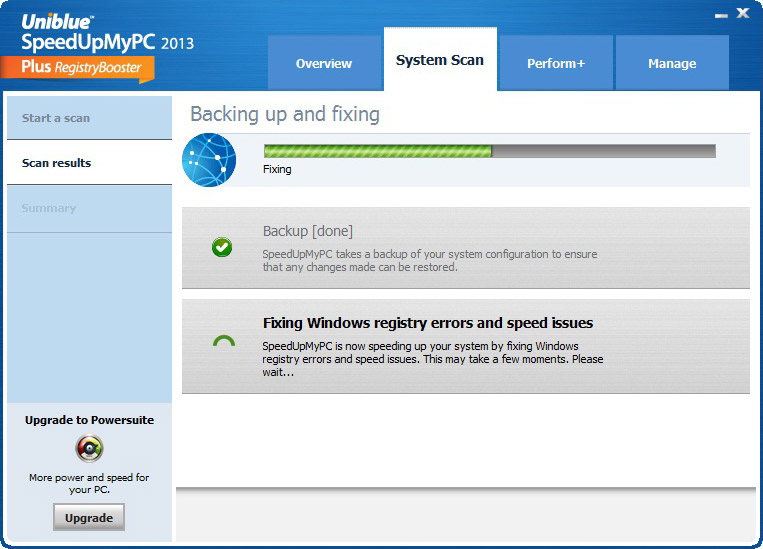This screenshot has width=763, height=549.
Task: Click the Fixing status label
Action: [277, 169]
